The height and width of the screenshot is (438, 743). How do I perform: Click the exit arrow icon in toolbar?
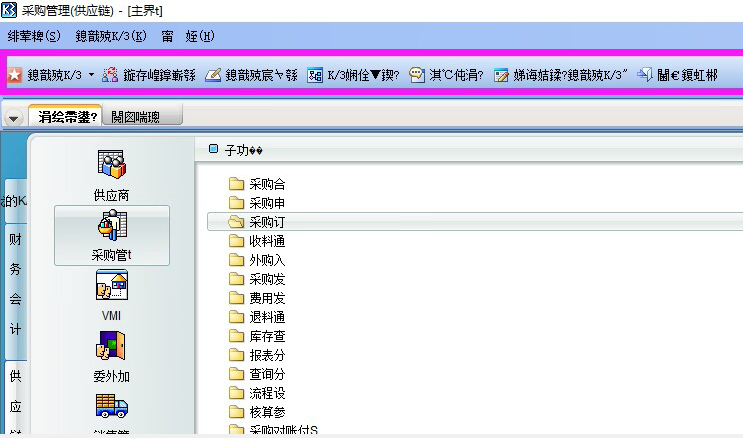644,75
